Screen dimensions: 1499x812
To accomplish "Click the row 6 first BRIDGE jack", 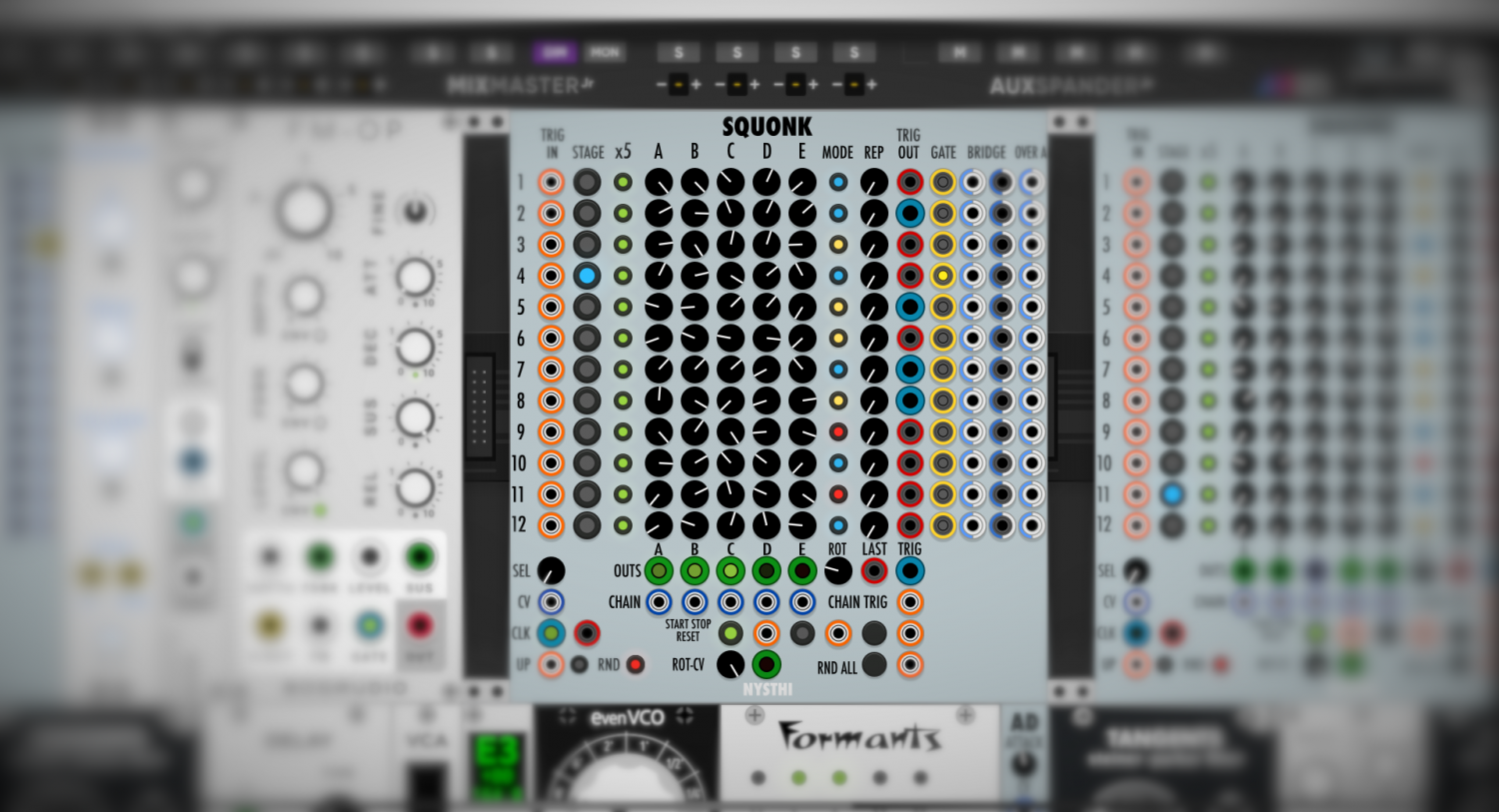I will 972,338.
